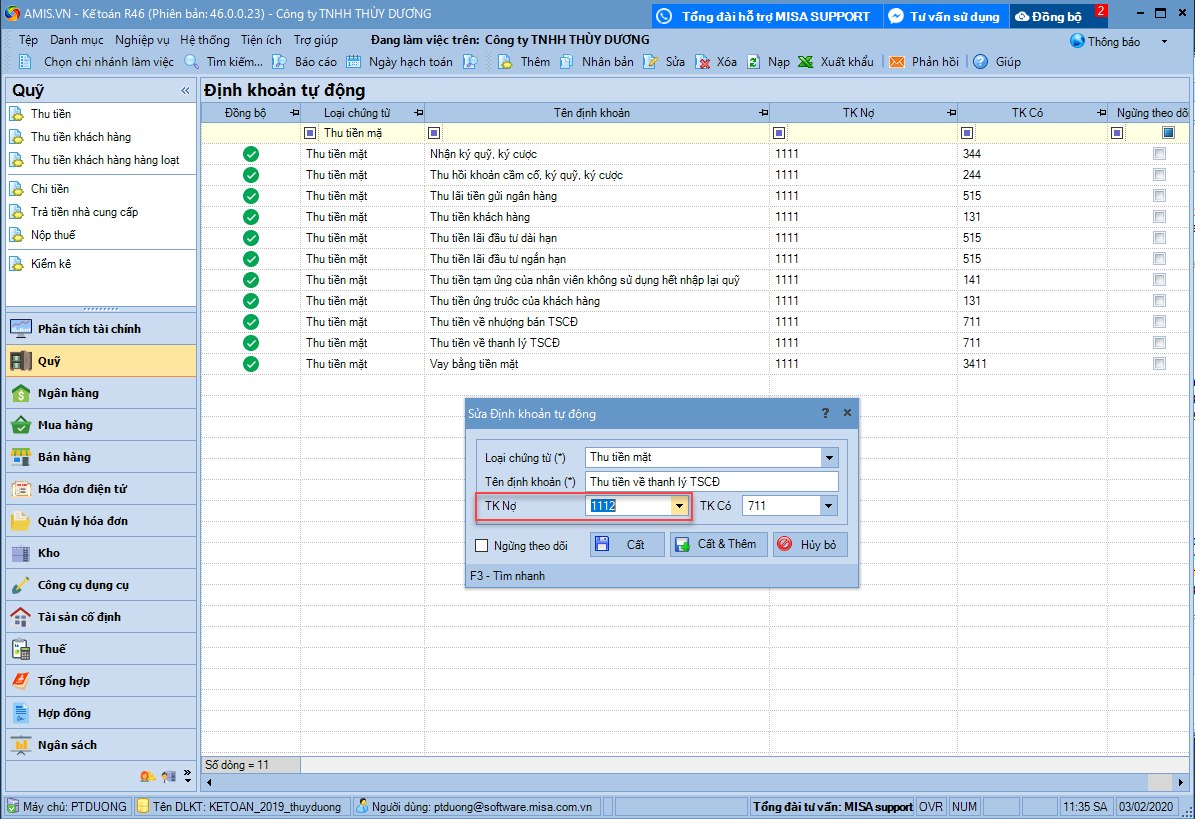Open Phân tích tài chính panel
This screenshot has width=1195, height=819.
click(88, 329)
